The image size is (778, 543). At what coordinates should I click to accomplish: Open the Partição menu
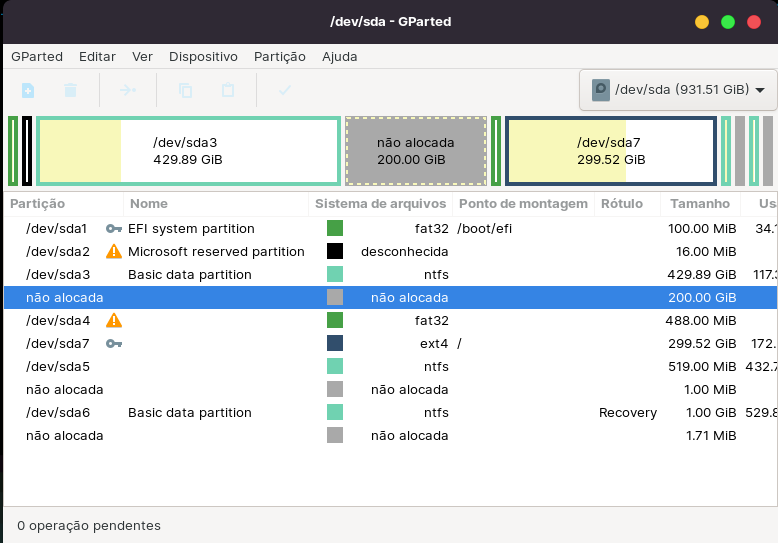click(280, 57)
